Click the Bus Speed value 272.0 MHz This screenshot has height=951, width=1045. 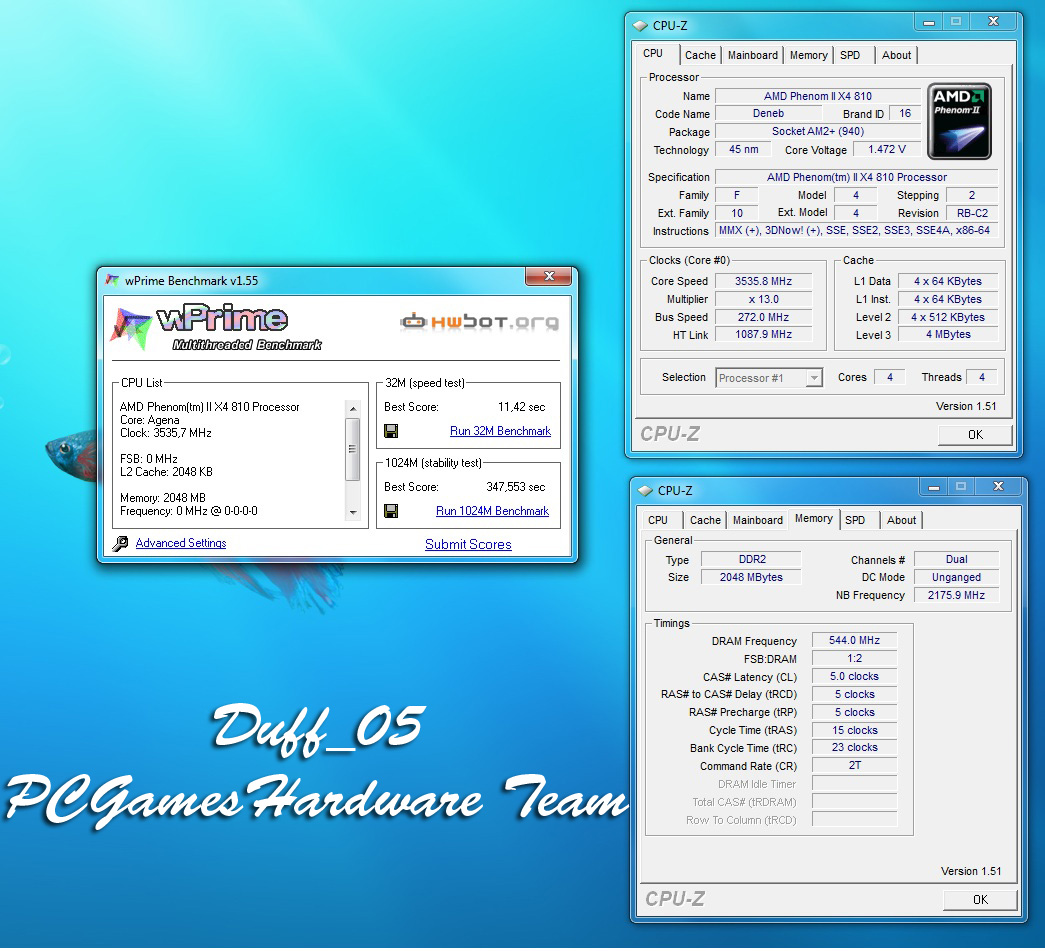click(x=763, y=317)
